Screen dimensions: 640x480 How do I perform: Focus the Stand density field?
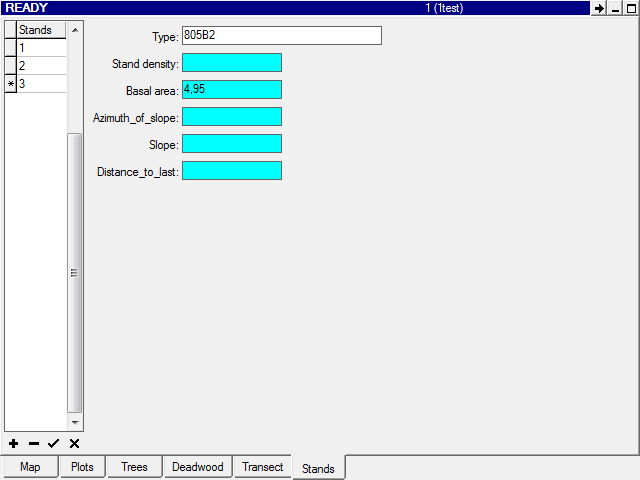coord(232,63)
